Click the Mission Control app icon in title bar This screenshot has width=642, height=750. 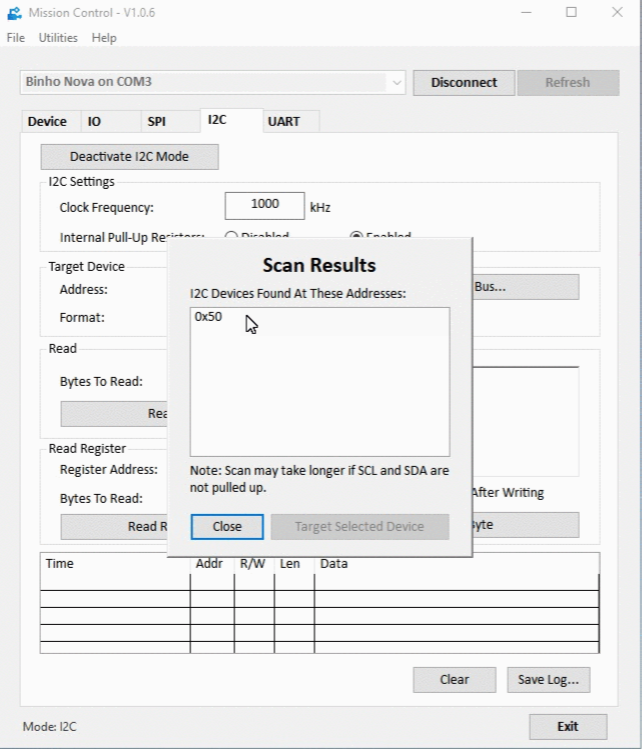[13, 13]
